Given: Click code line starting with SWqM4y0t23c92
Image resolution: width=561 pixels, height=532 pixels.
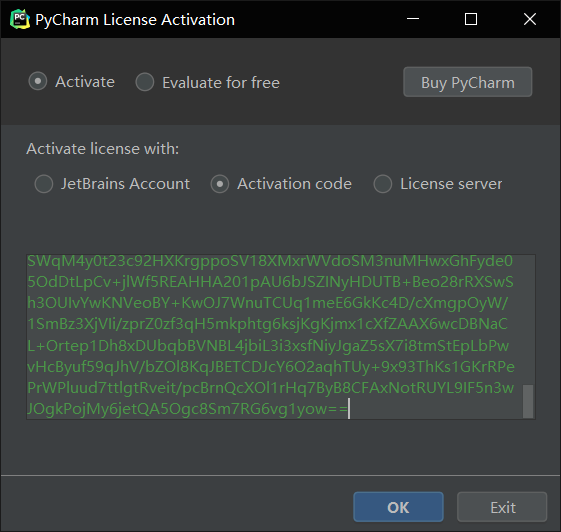Looking at the screenshot, I should coord(270,261).
